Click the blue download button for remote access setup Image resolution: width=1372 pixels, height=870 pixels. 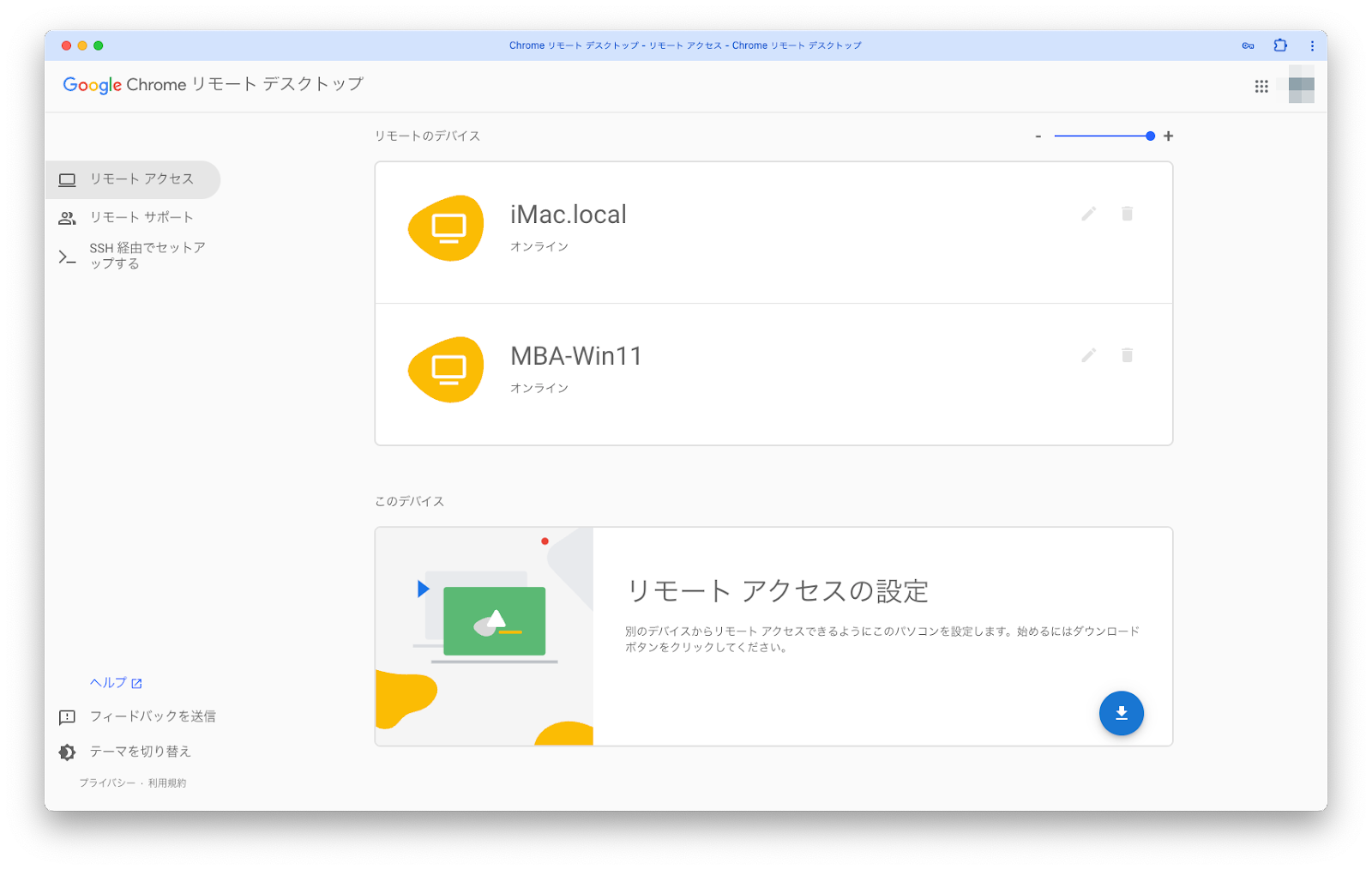click(x=1122, y=713)
